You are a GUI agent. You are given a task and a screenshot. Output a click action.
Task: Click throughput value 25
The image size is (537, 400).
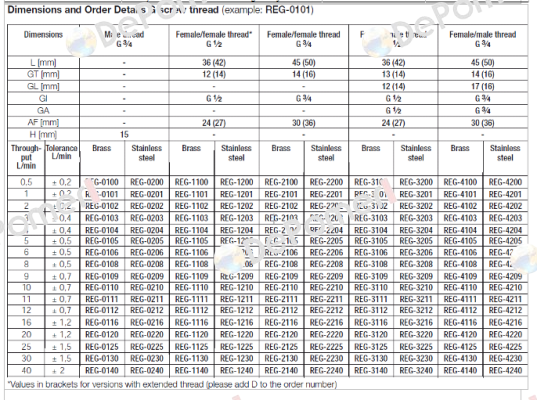[26, 347]
